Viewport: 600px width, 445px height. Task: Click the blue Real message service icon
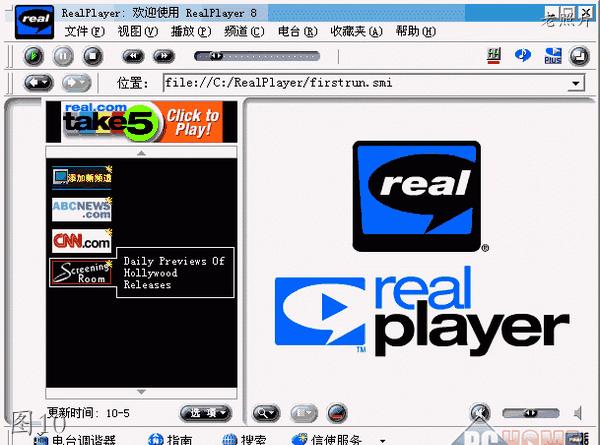[523, 55]
